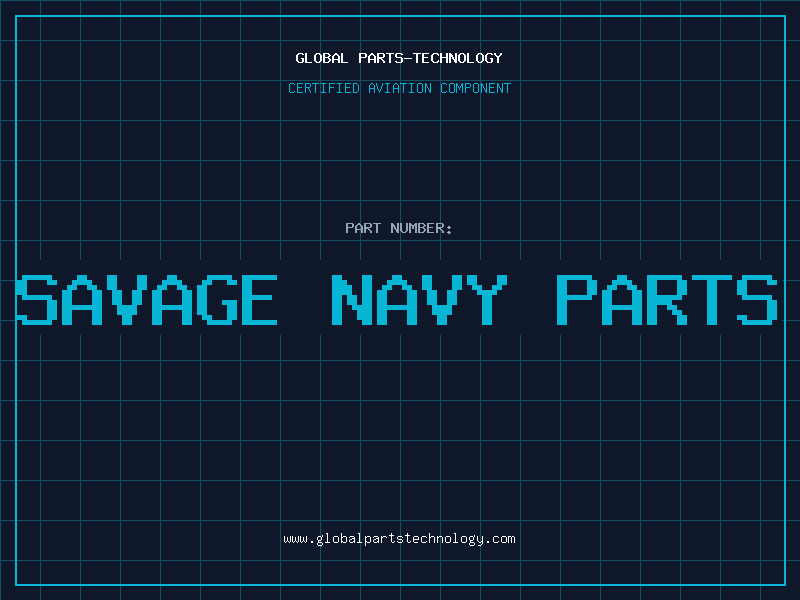The width and height of the screenshot is (800, 600).
Task: Click the word NUMBER: in the label
Action: (421, 228)
